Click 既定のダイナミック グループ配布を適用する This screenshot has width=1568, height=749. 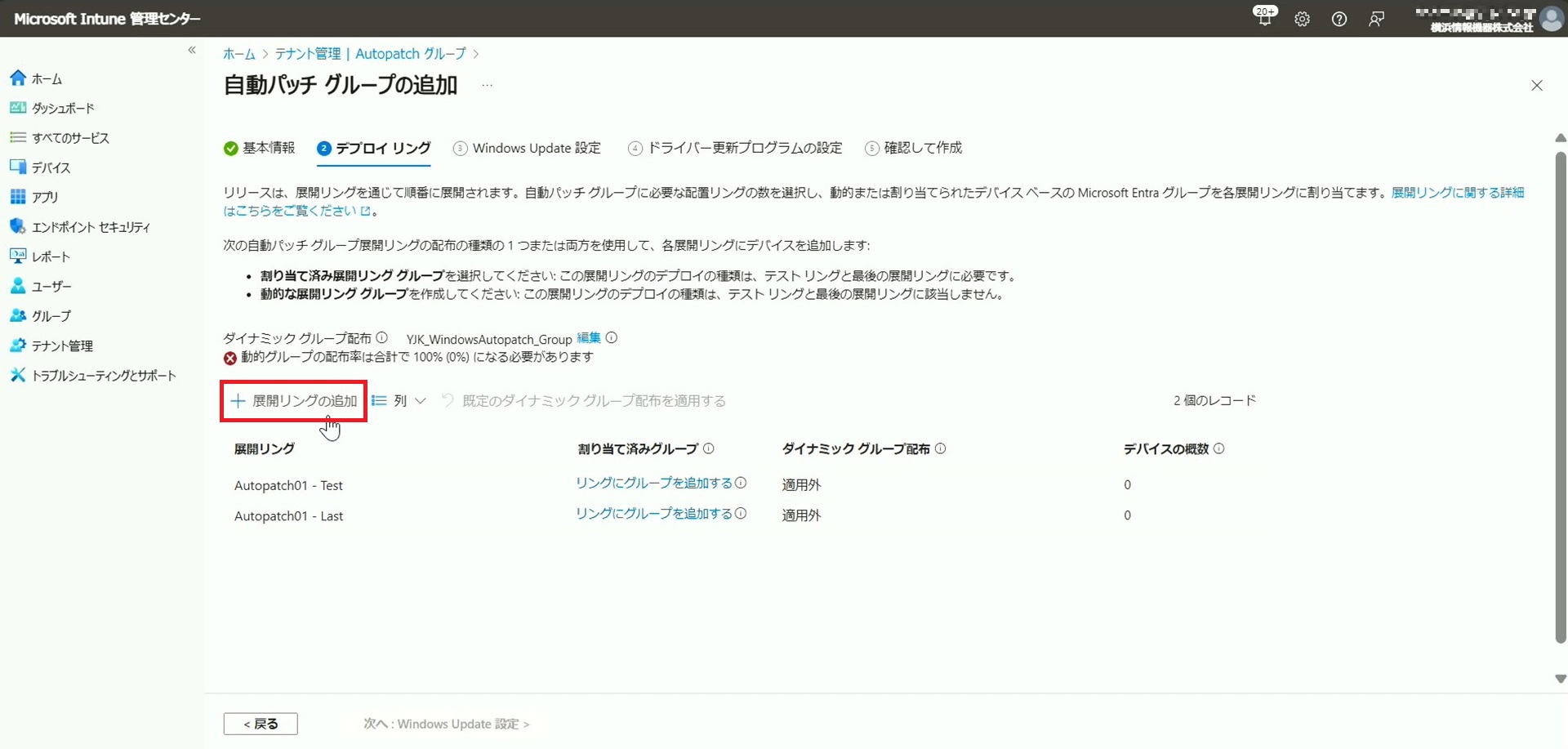tap(584, 401)
